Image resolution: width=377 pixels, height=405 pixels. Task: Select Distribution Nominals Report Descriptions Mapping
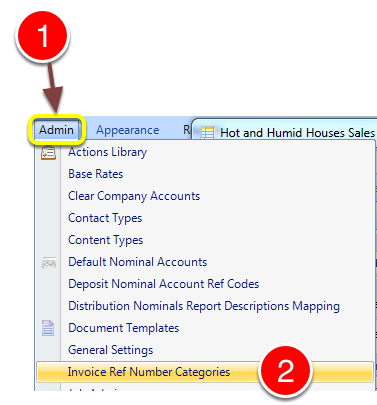tap(204, 306)
